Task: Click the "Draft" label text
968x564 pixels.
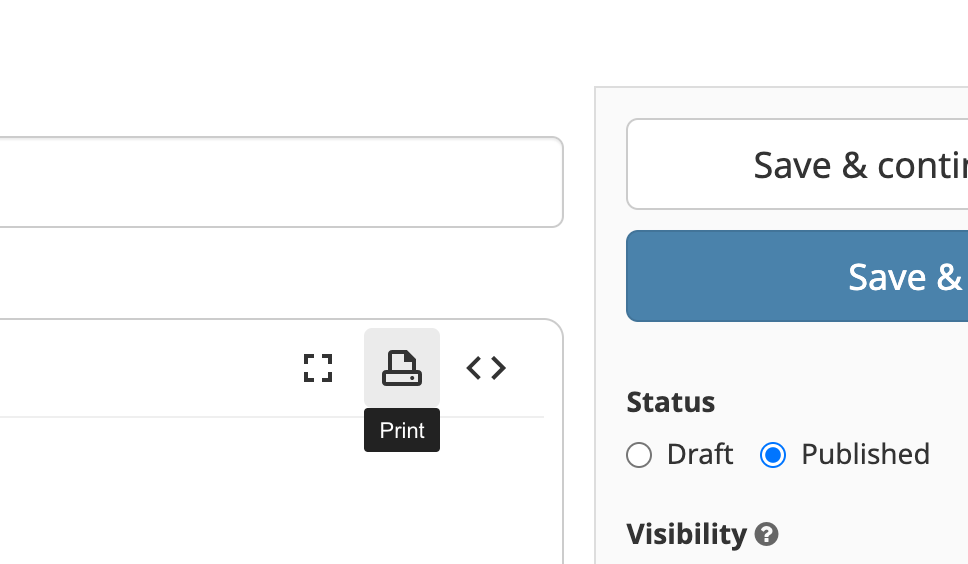Action: tap(700, 455)
